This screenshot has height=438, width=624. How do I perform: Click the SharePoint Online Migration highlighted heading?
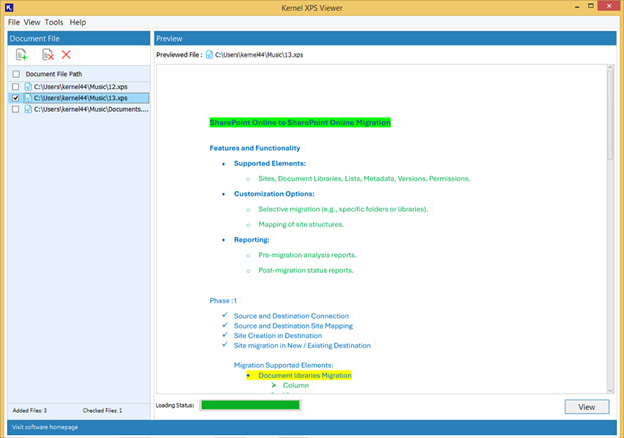tap(300, 123)
